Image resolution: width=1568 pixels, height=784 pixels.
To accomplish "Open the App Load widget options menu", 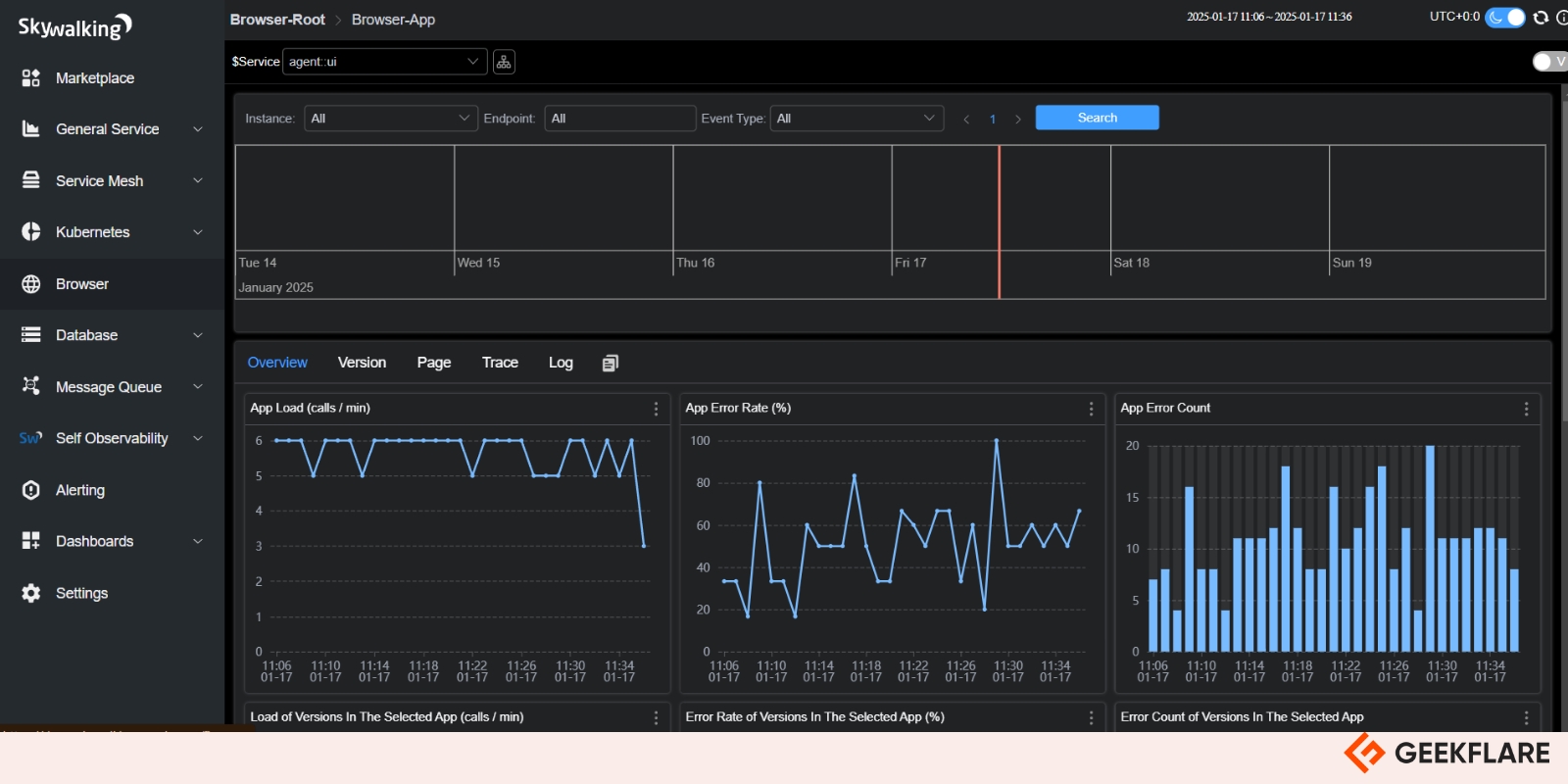I will click(656, 409).
